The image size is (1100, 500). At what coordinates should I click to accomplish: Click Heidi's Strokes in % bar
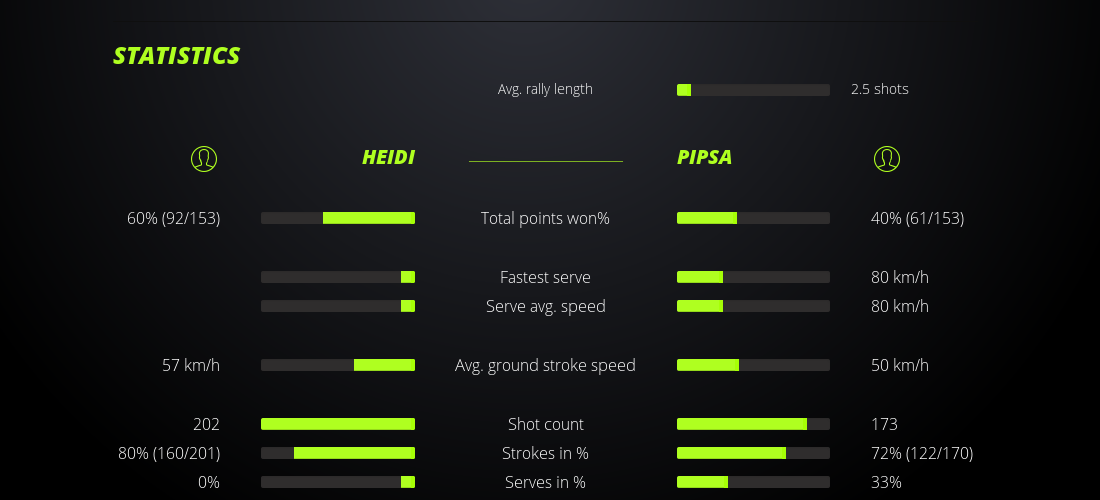coord(338,453)
